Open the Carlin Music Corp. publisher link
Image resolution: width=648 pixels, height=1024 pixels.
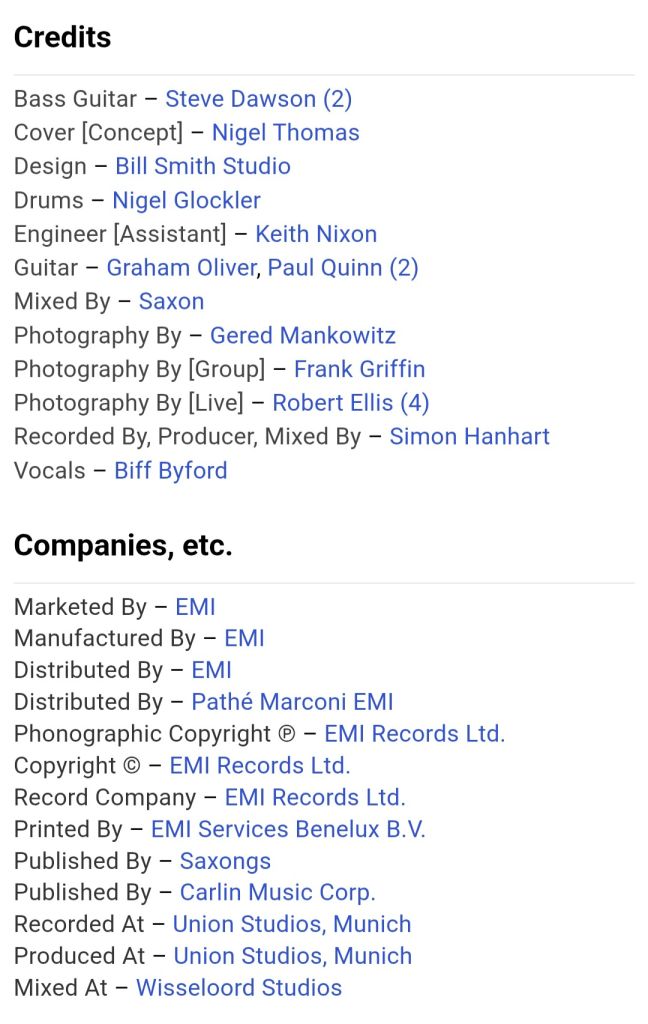point(278,892)
